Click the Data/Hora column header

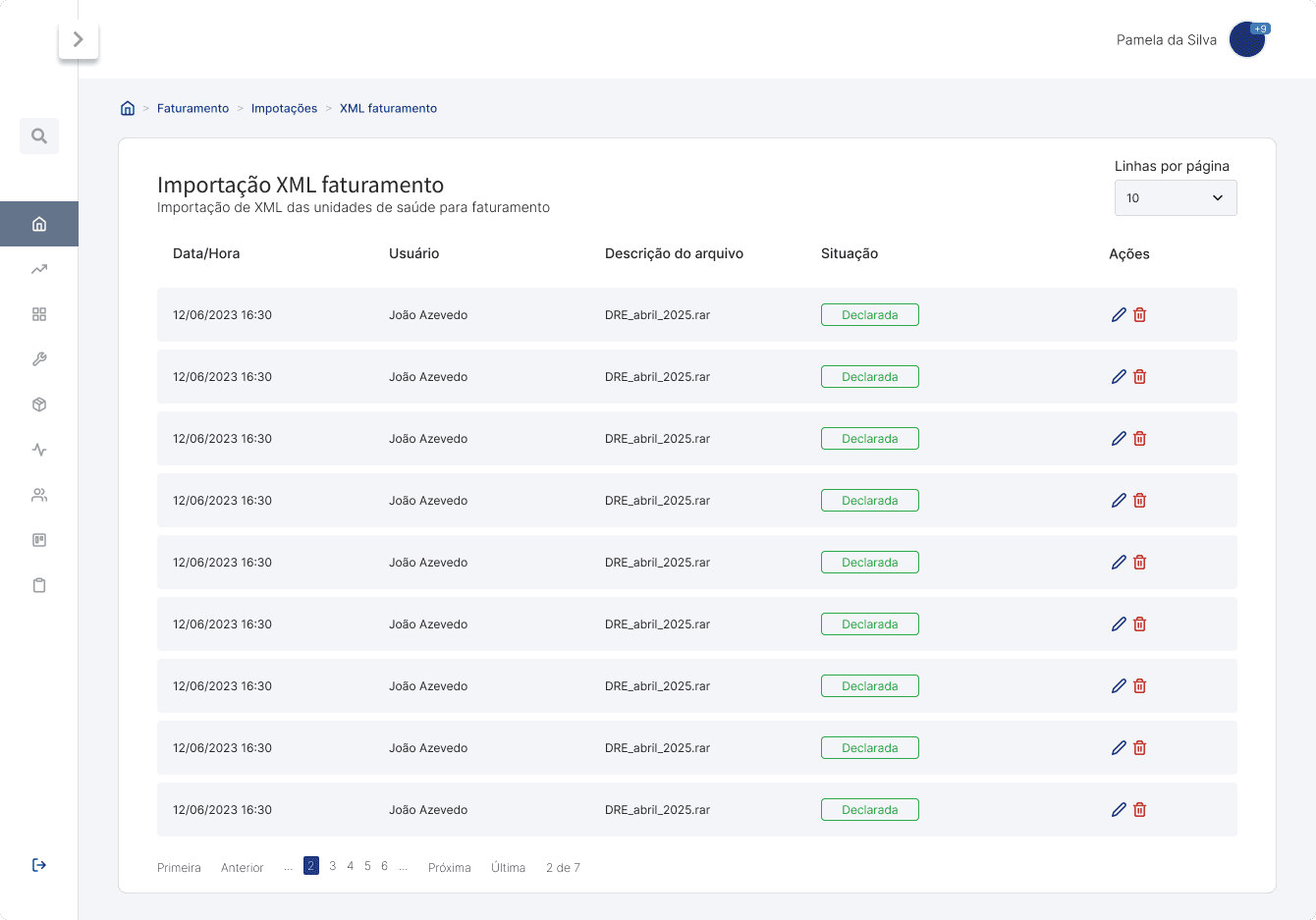tap(206, 253)
